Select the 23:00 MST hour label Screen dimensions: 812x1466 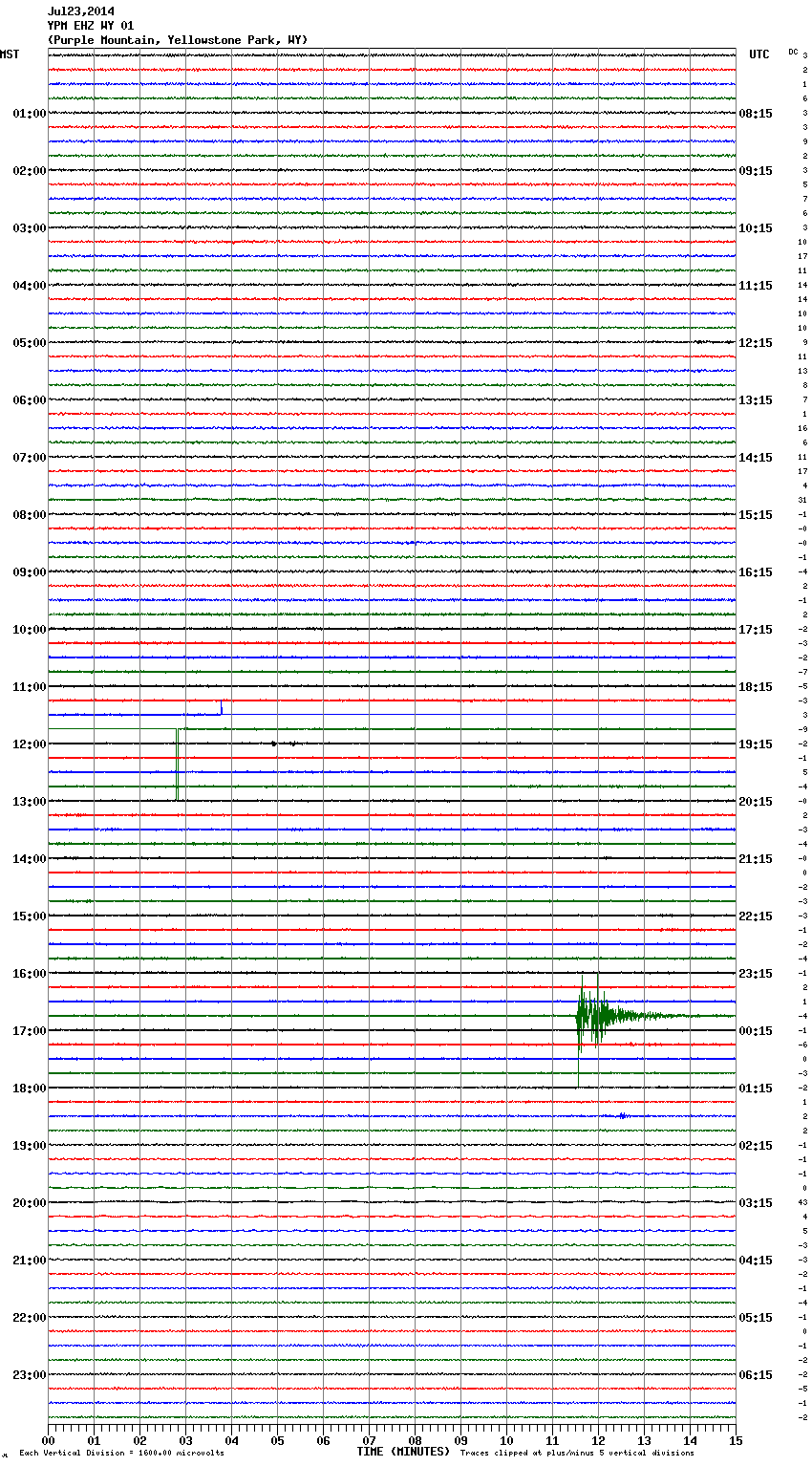[29, 1375]
